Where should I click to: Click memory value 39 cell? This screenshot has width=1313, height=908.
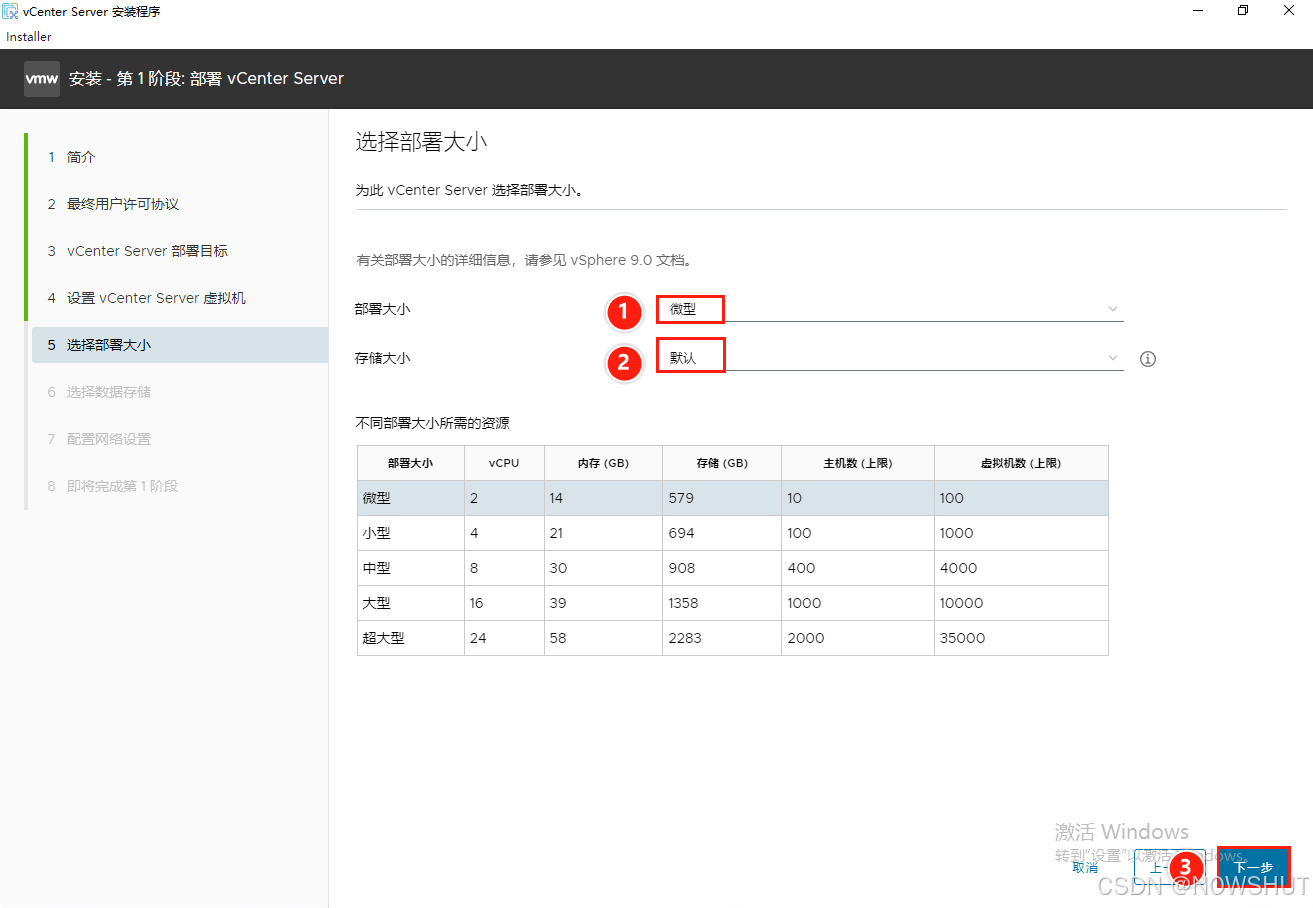603,603
